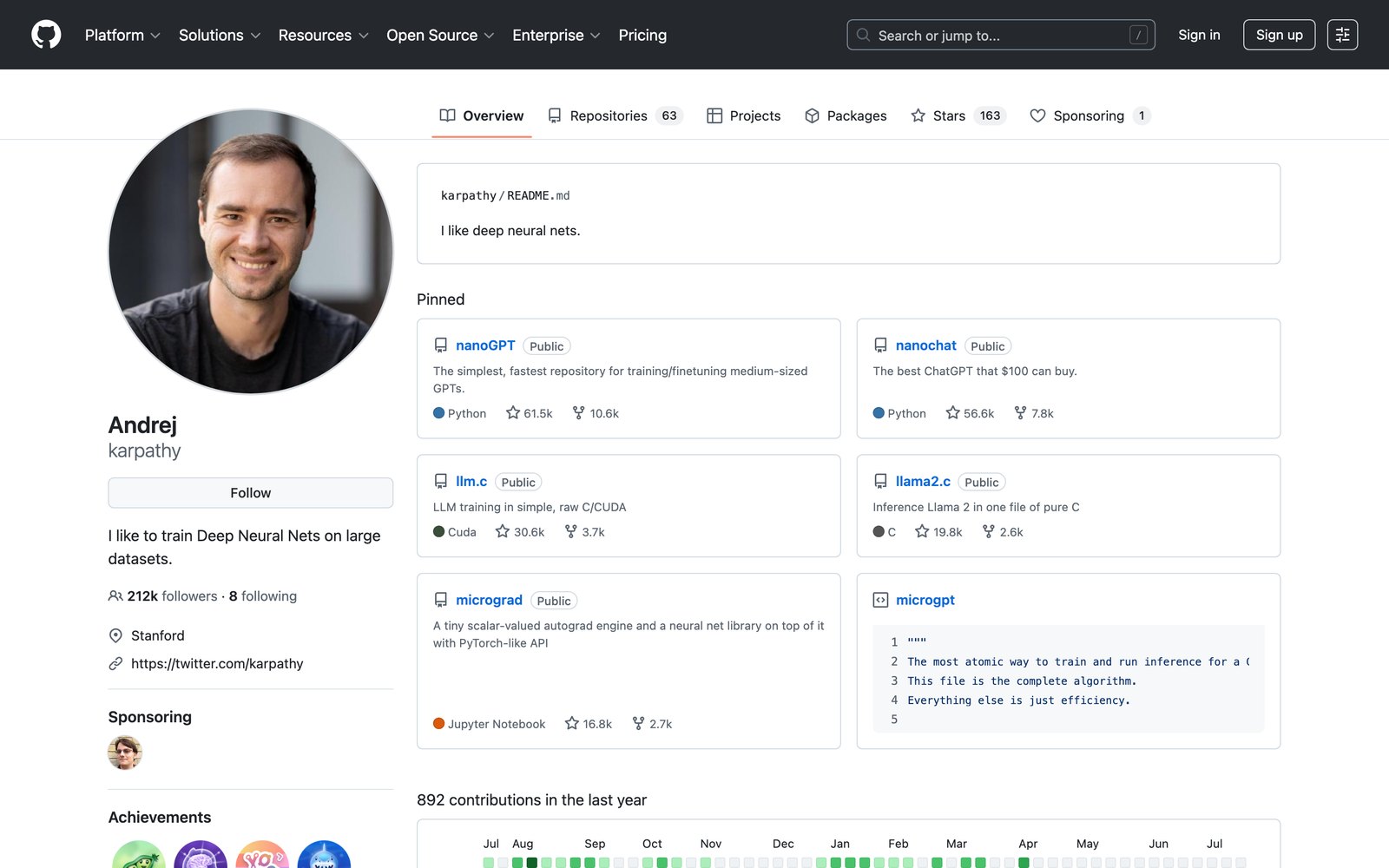Screen dimensions: 1389x868
Task: Open the sponsored user's avatar
Action: click(x=125, y=753)
